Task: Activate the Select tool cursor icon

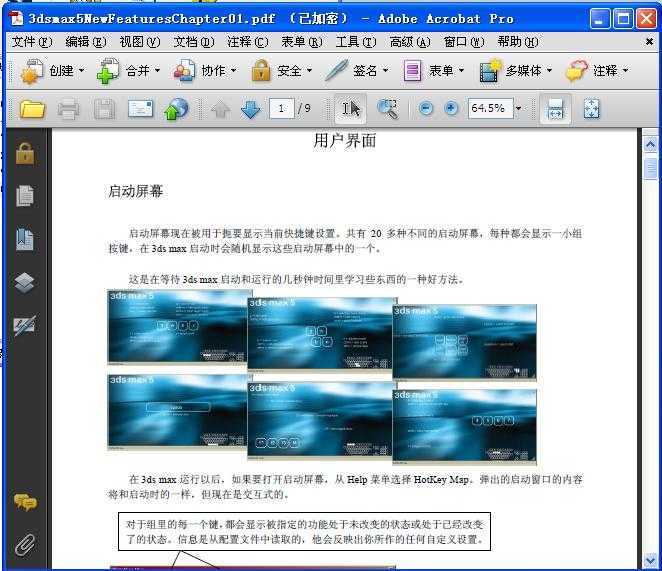Action: click(x=350, y=109)
